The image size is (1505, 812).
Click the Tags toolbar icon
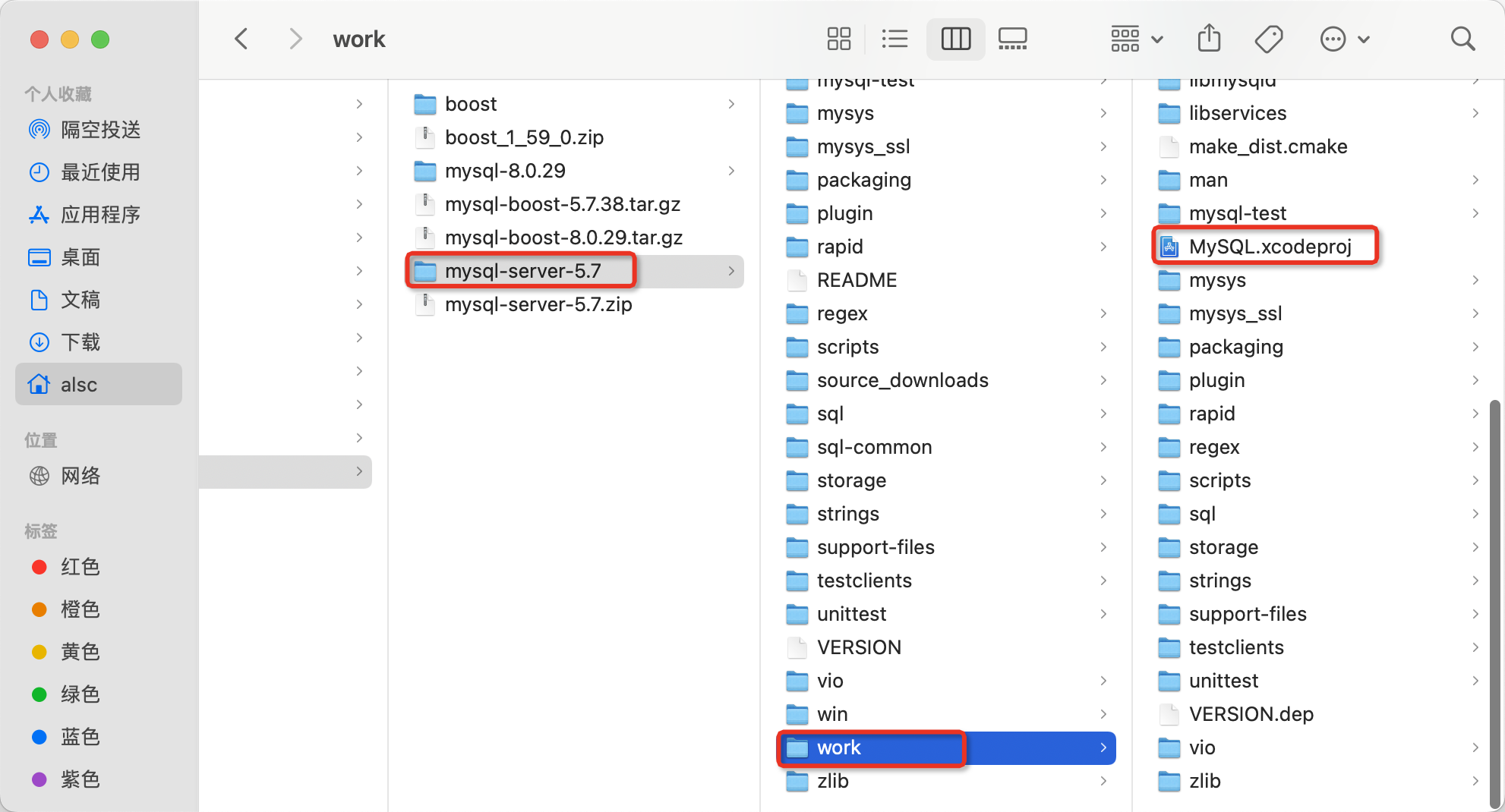(x=1268, y=39)
